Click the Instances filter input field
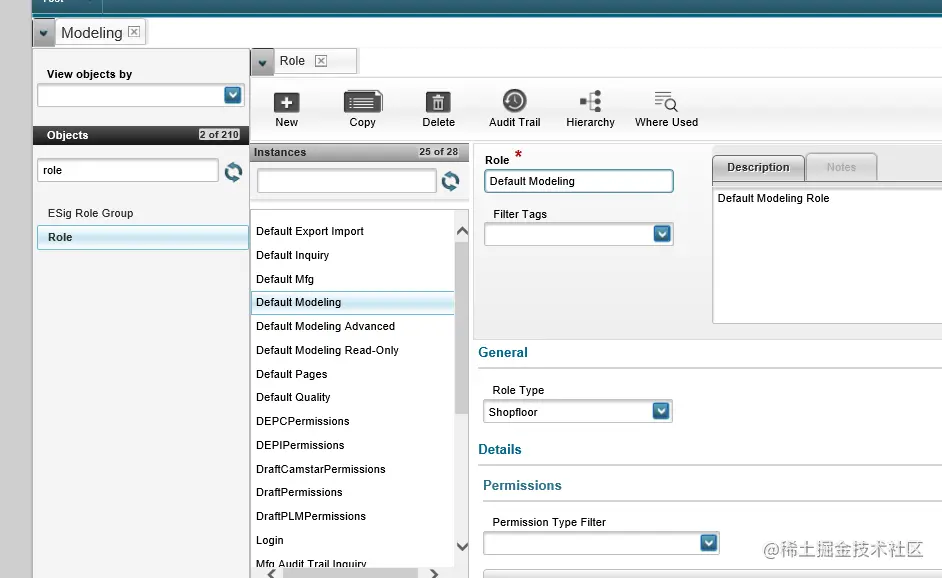This screenshot has height=578, width=942. pyautogui.click(x=347, y=180)
